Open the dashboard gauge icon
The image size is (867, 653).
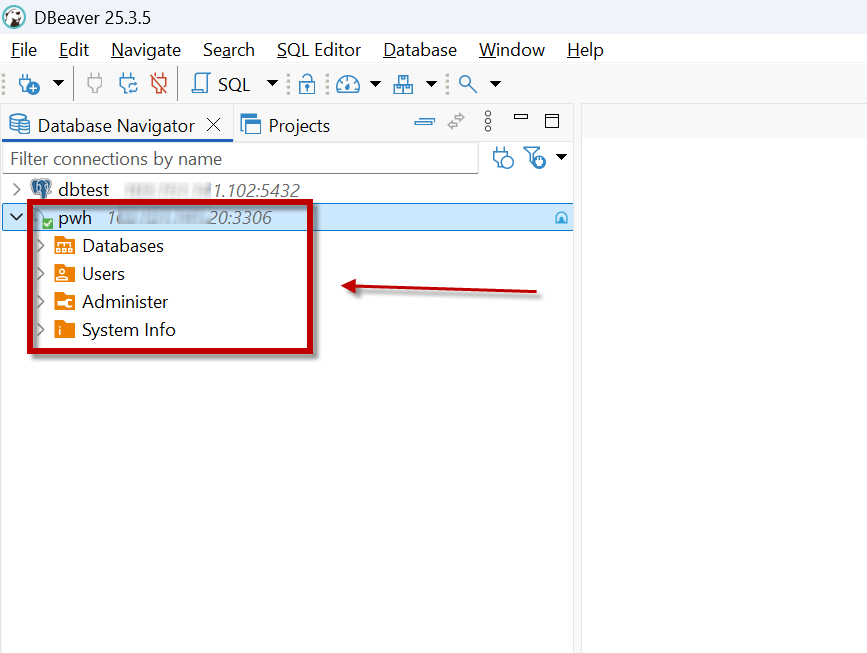coord(347,85)
